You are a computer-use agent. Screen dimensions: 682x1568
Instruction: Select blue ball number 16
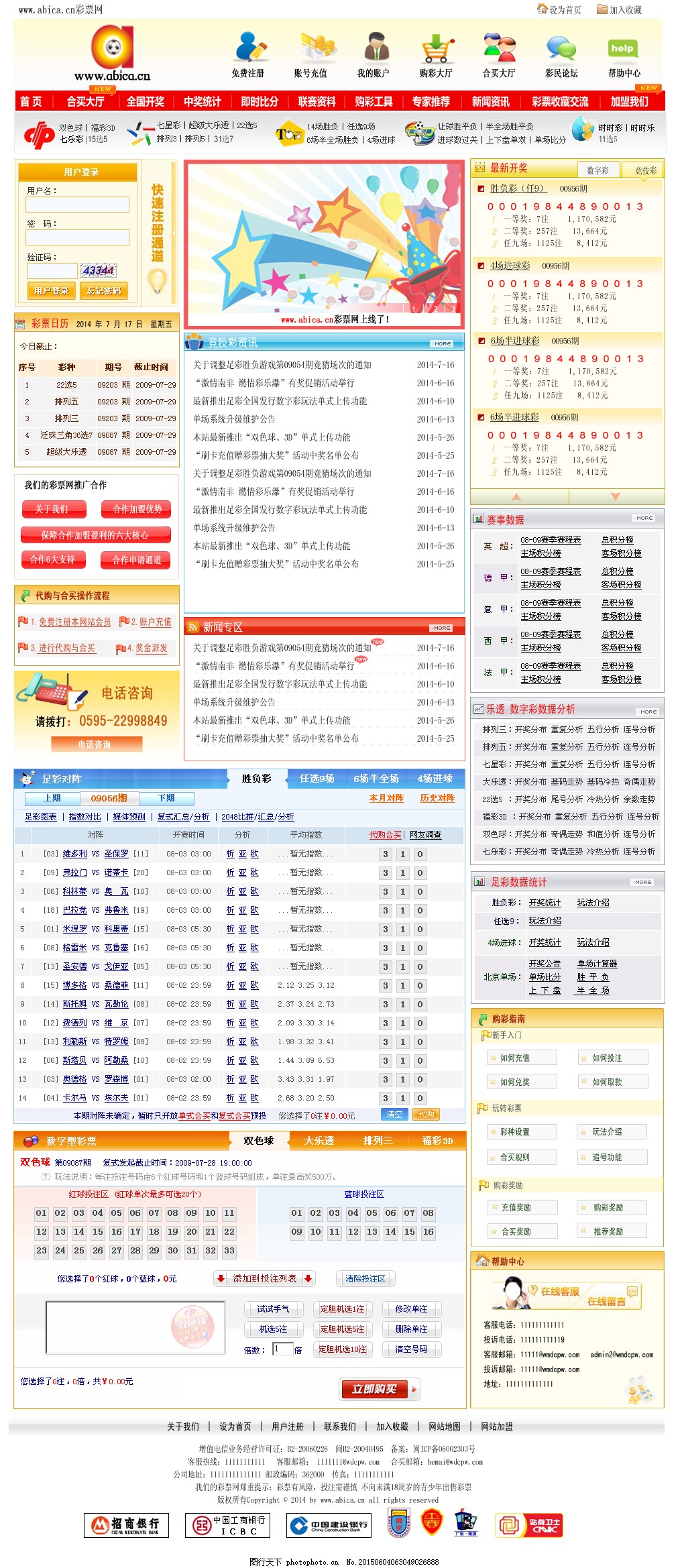click(x=428, y=1231)
